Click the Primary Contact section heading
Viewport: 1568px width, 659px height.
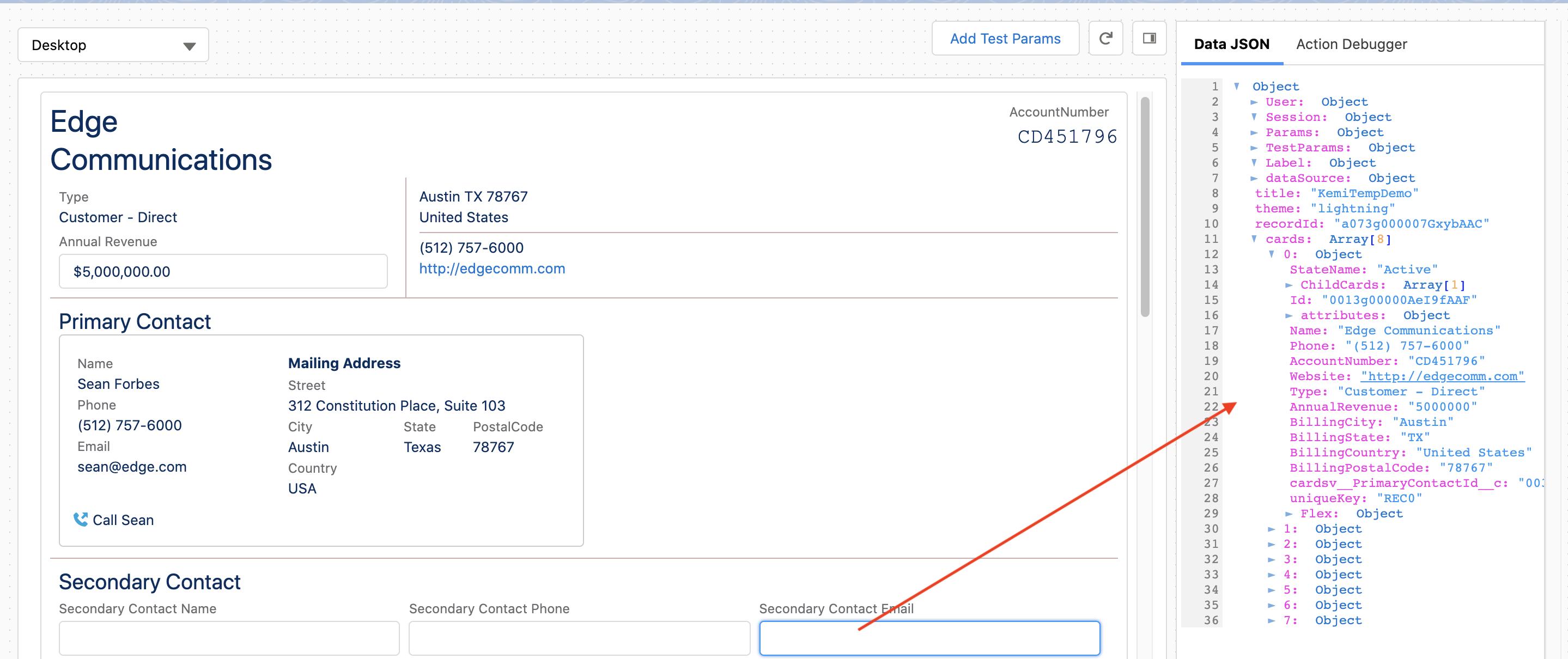tap(135, 321)
